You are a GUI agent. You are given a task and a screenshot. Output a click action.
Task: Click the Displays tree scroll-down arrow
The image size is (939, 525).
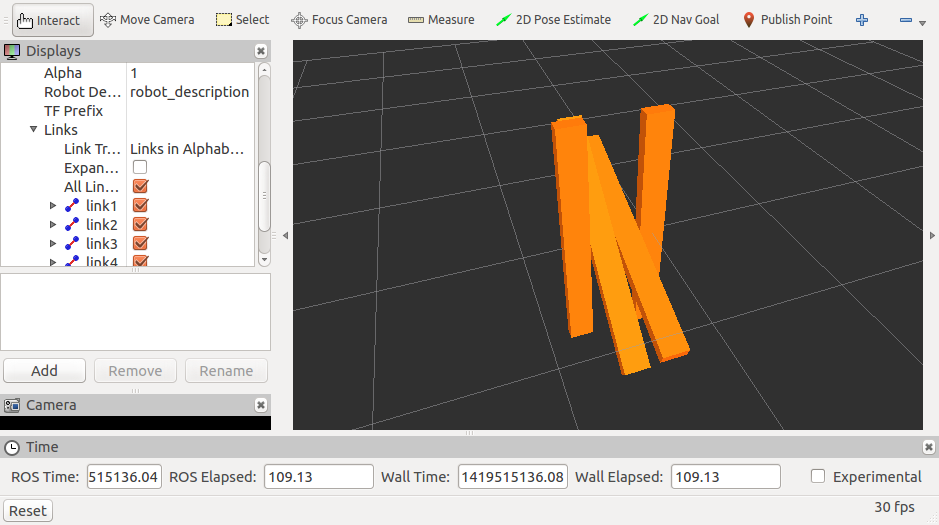coord(264,259)
